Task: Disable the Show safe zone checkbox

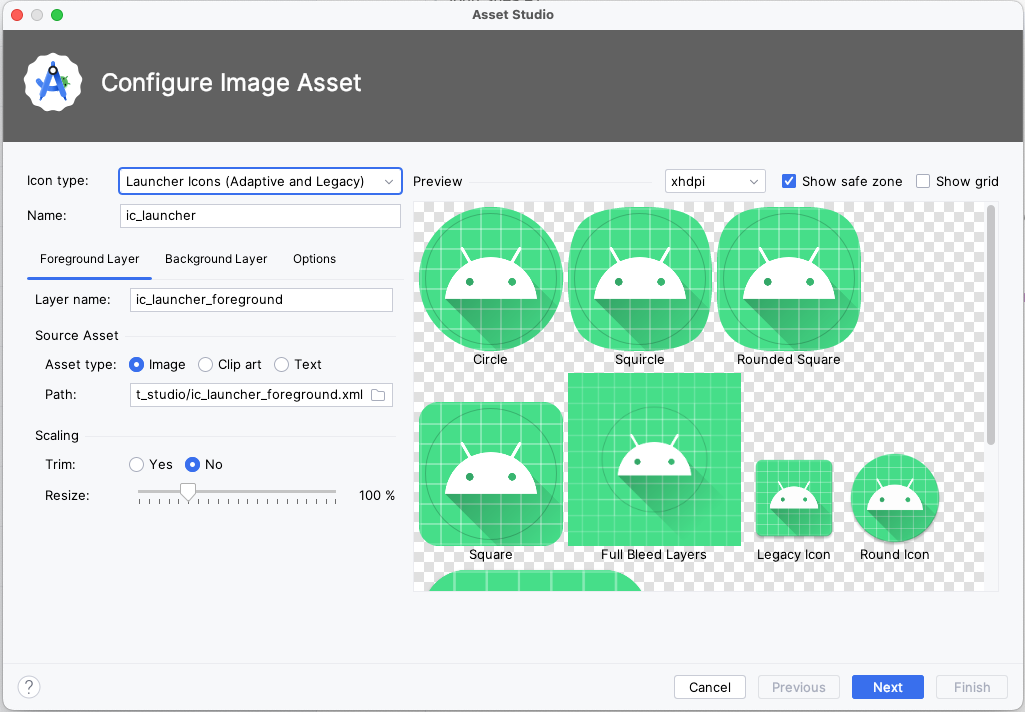Action: pyautogui.click(x=789, y=181)
